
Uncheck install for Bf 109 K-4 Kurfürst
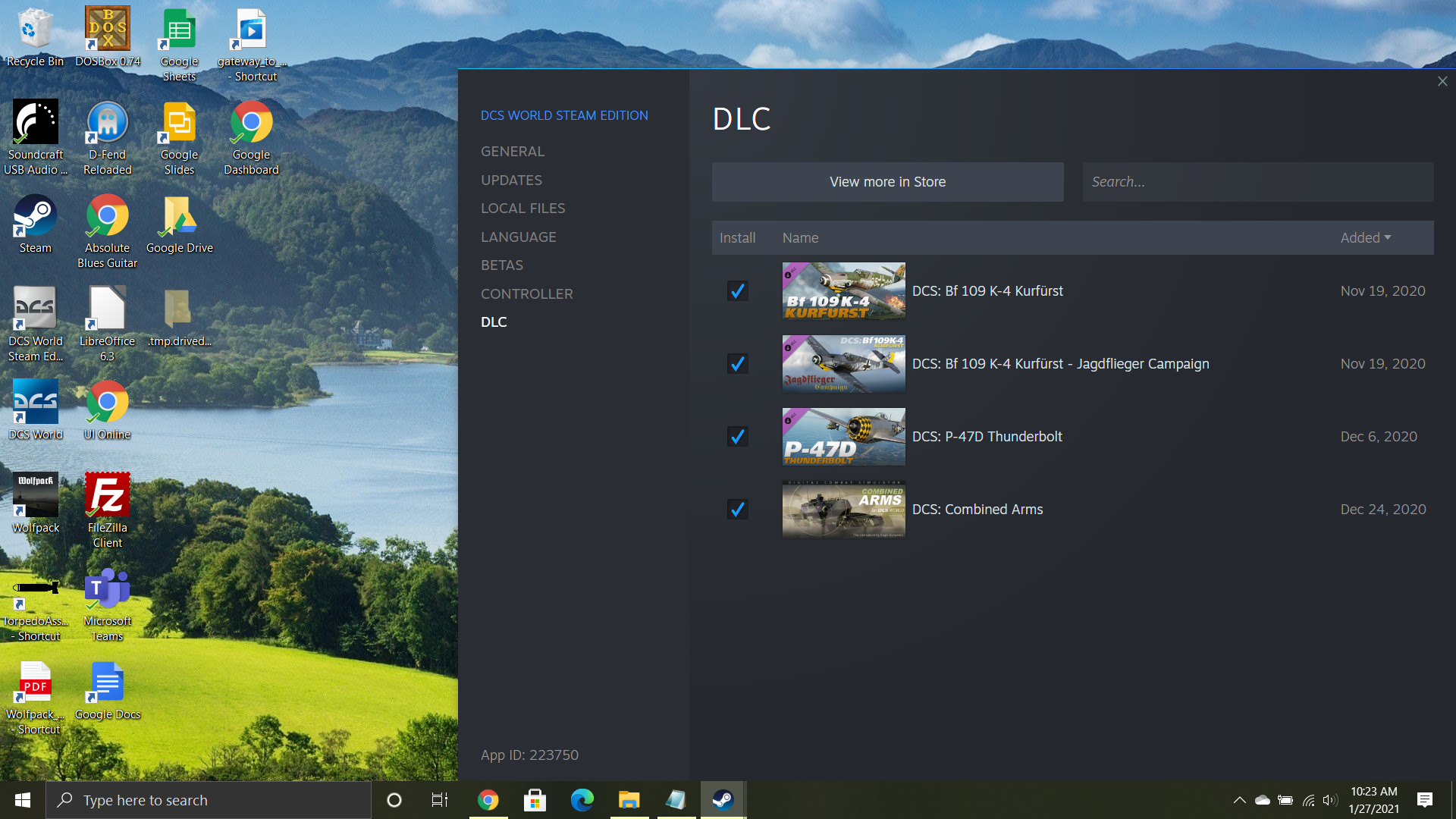coord(737,291)
